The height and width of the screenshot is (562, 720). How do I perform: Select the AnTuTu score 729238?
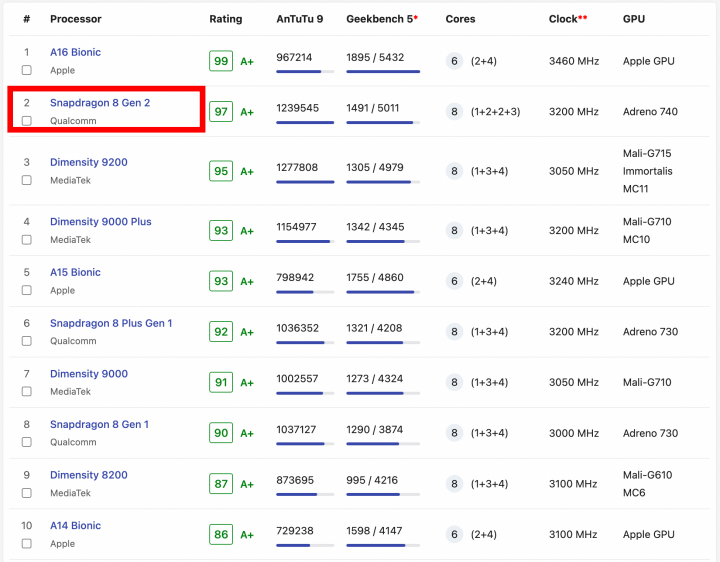(295, 531)
